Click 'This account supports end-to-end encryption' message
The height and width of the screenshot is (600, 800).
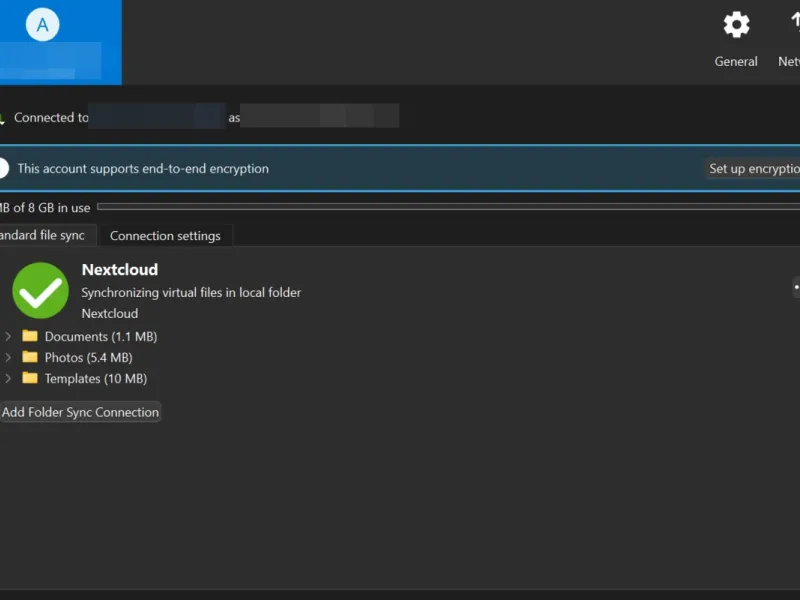(143, 168)
